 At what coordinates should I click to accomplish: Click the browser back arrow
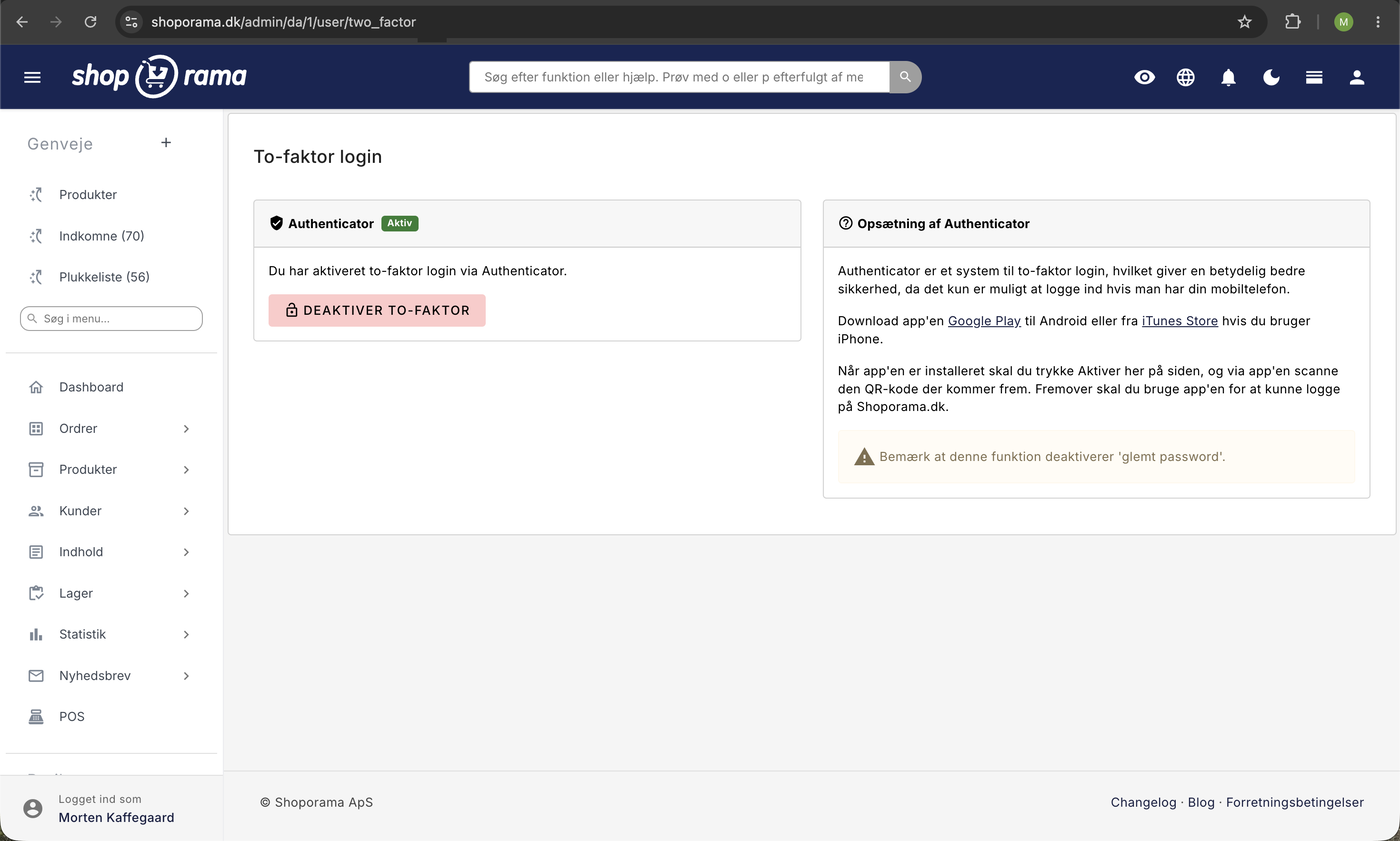click(x=22, y=21)
